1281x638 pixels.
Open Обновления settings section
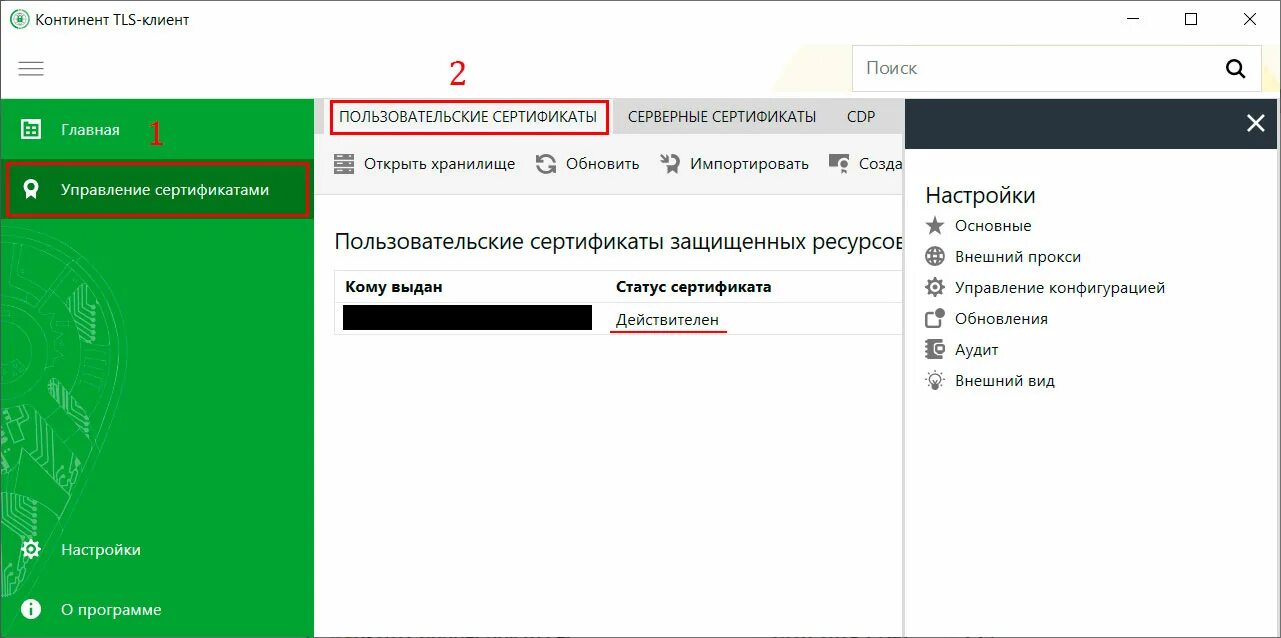click(1001, 319)
